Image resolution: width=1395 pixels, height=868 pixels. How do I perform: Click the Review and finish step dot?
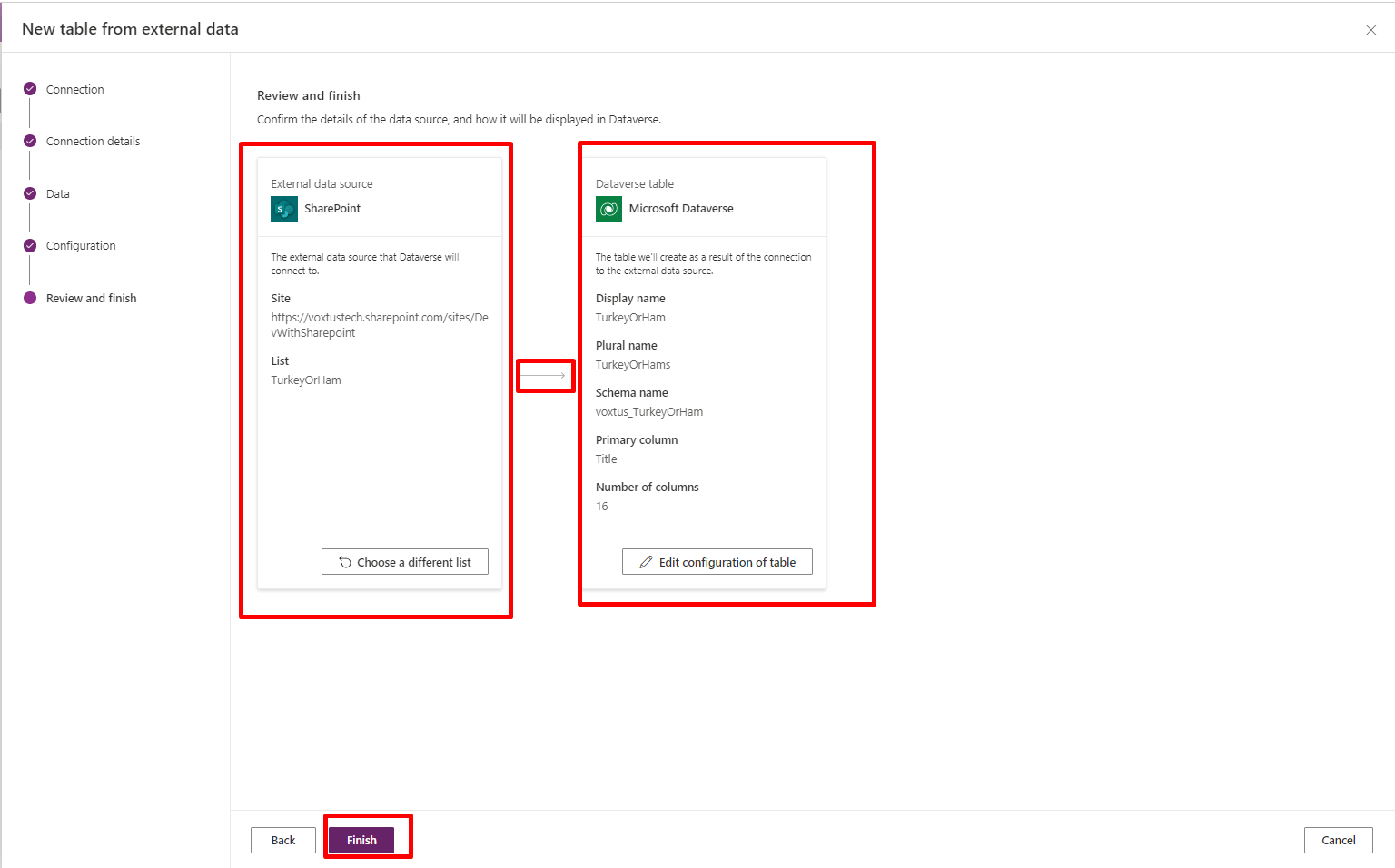tap(30, 298)
